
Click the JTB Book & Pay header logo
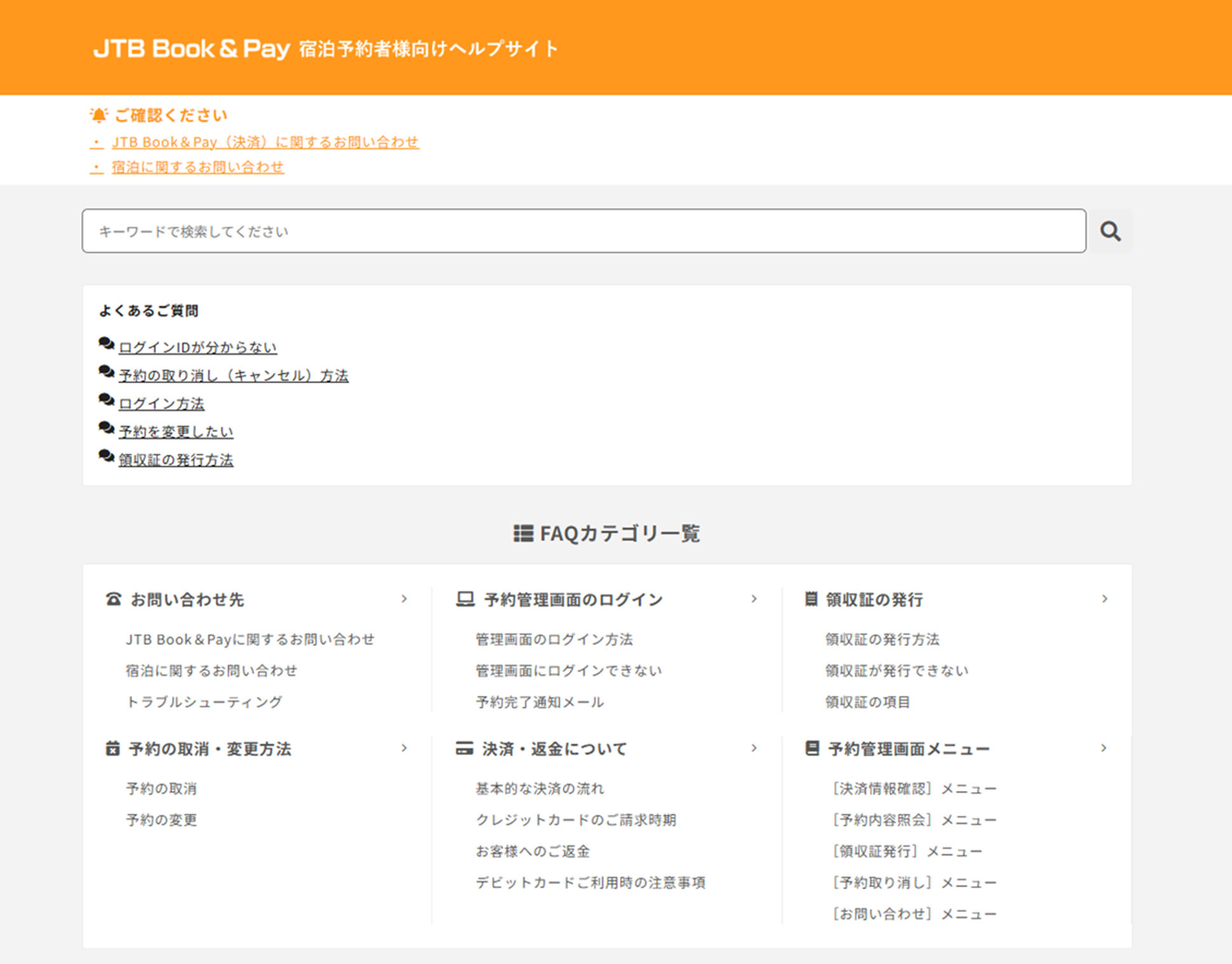(192, 49)
